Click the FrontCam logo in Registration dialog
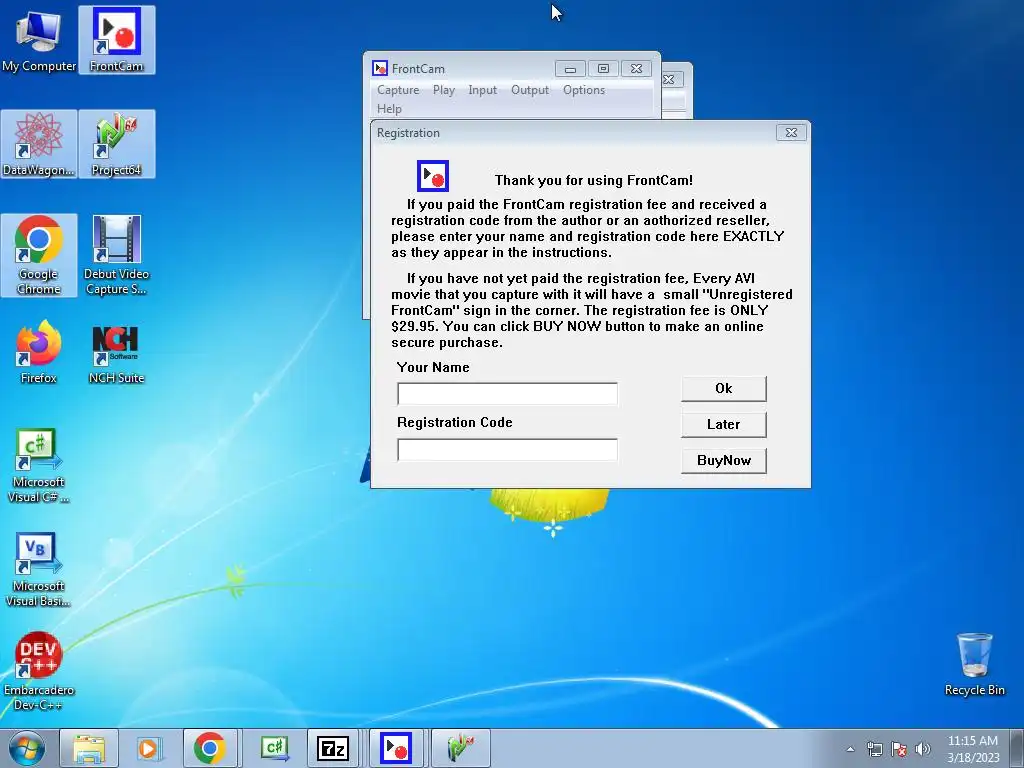 pos(433,176)
